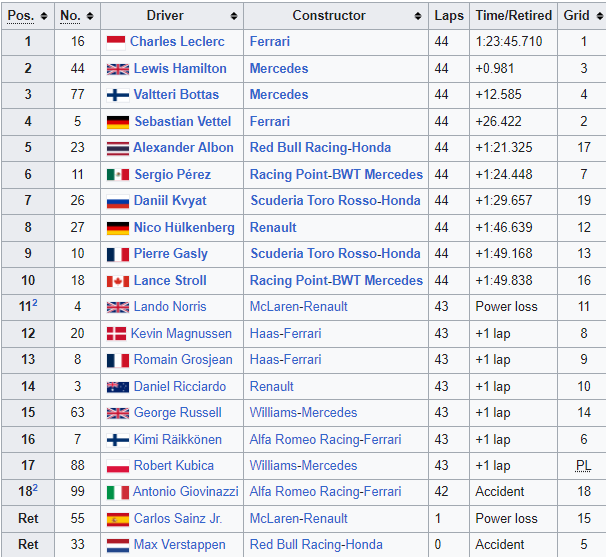Open Sebastian Vettel driver link
The height and width of the screenshot is (557, 606).
[x=183, y=121]
